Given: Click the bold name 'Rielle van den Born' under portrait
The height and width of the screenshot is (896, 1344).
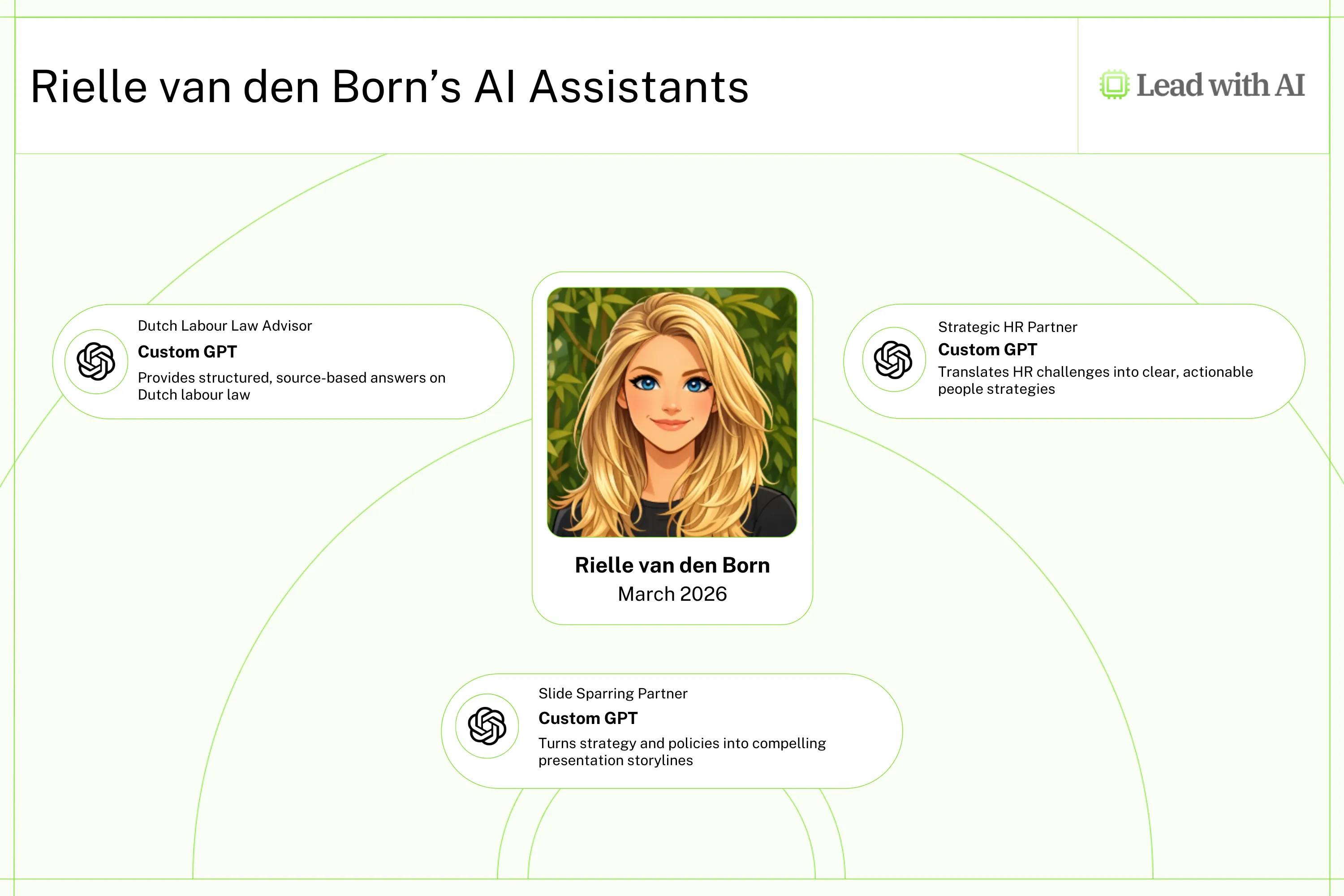Looking at the screenshot, I should pyautogui.click(x=672, y=565).
